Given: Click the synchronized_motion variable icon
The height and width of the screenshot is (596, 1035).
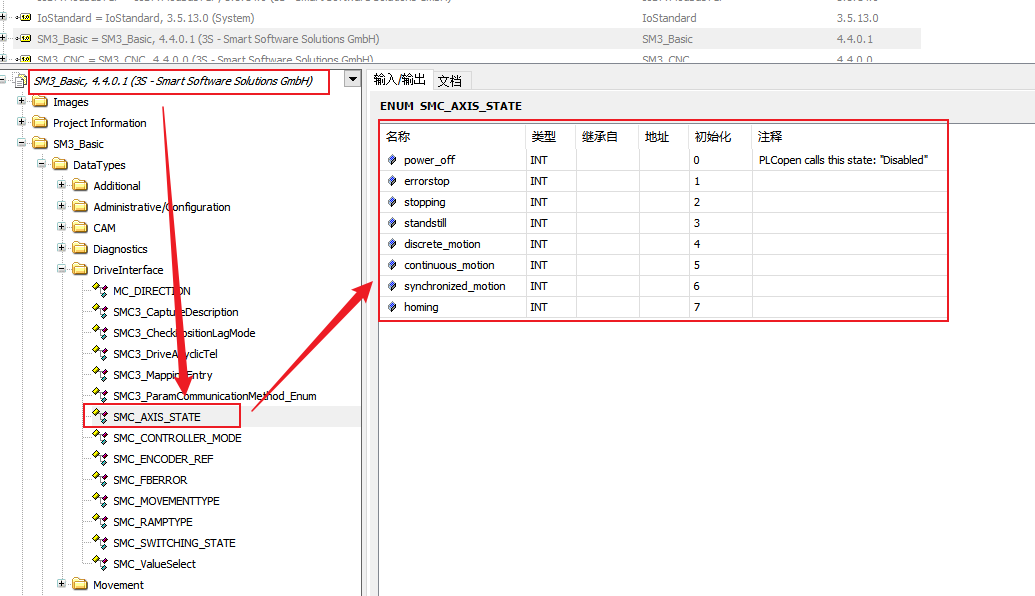Looking at the screenshot, I should click(x=392, y=286).
